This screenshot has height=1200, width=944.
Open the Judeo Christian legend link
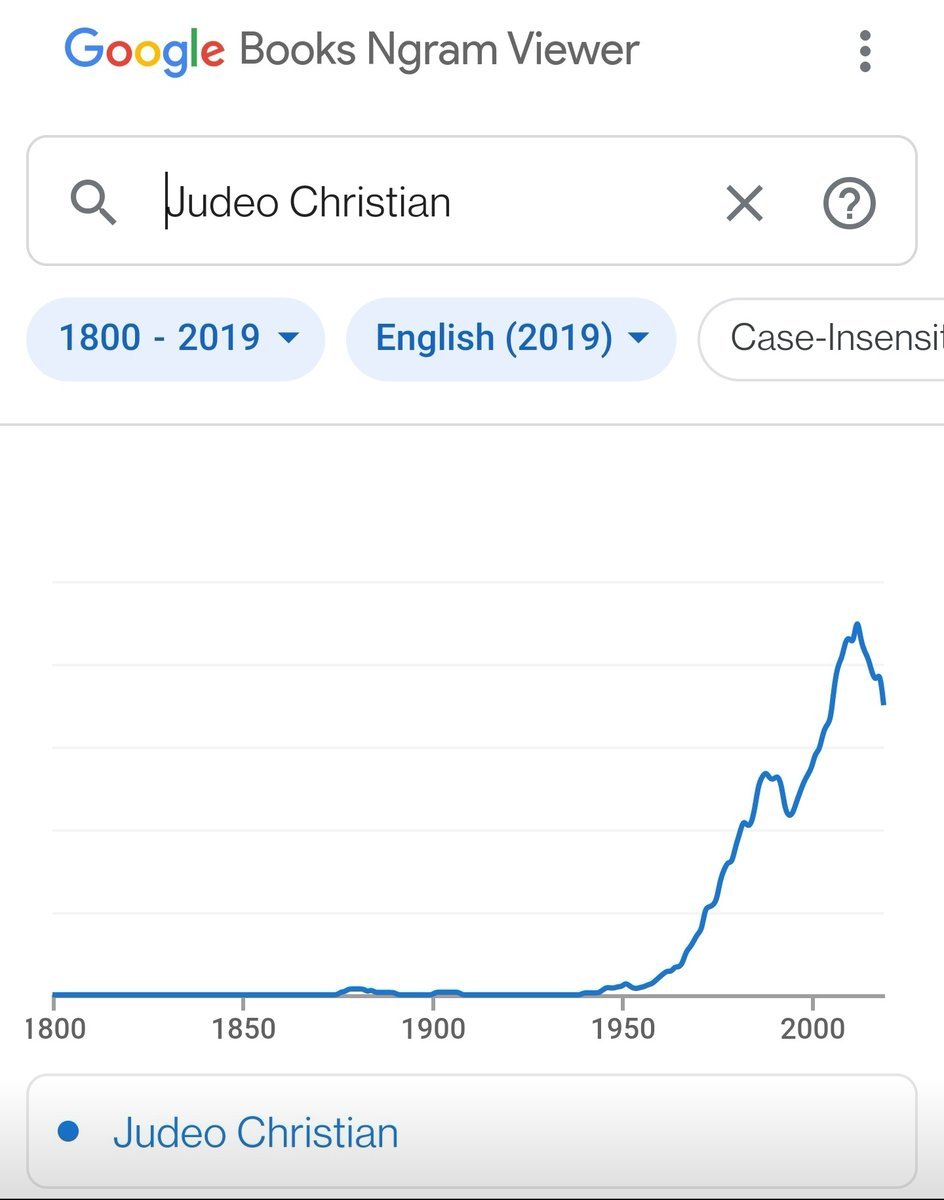255,1133
